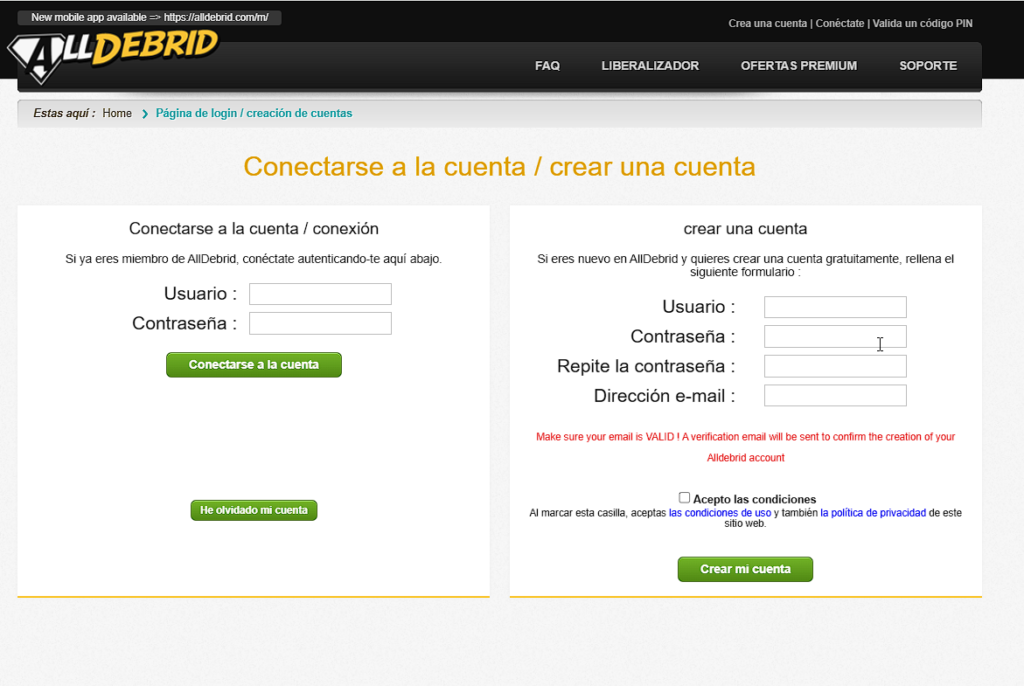Focus the registration Contraseña field

coord(835,336)
